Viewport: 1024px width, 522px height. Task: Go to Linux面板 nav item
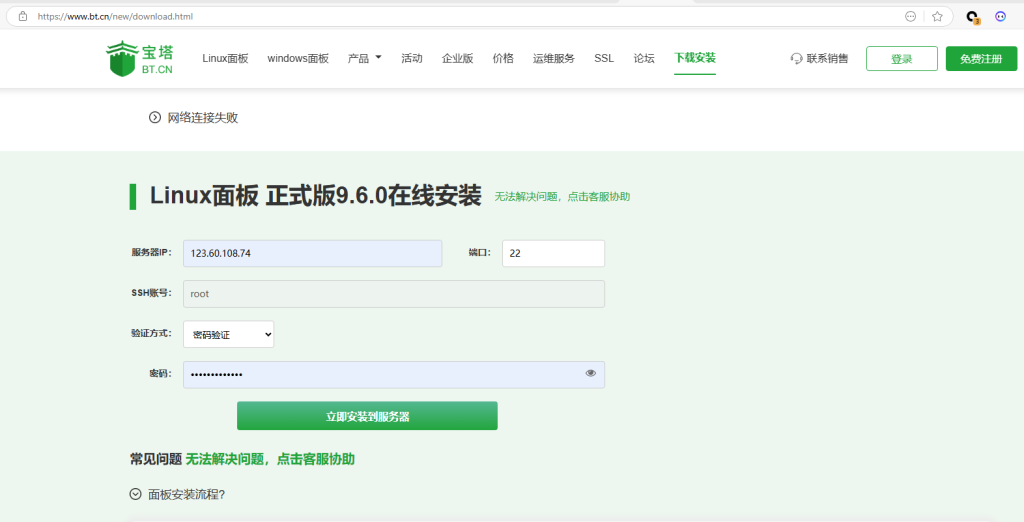pyautogui.click(x=225, y=58)
